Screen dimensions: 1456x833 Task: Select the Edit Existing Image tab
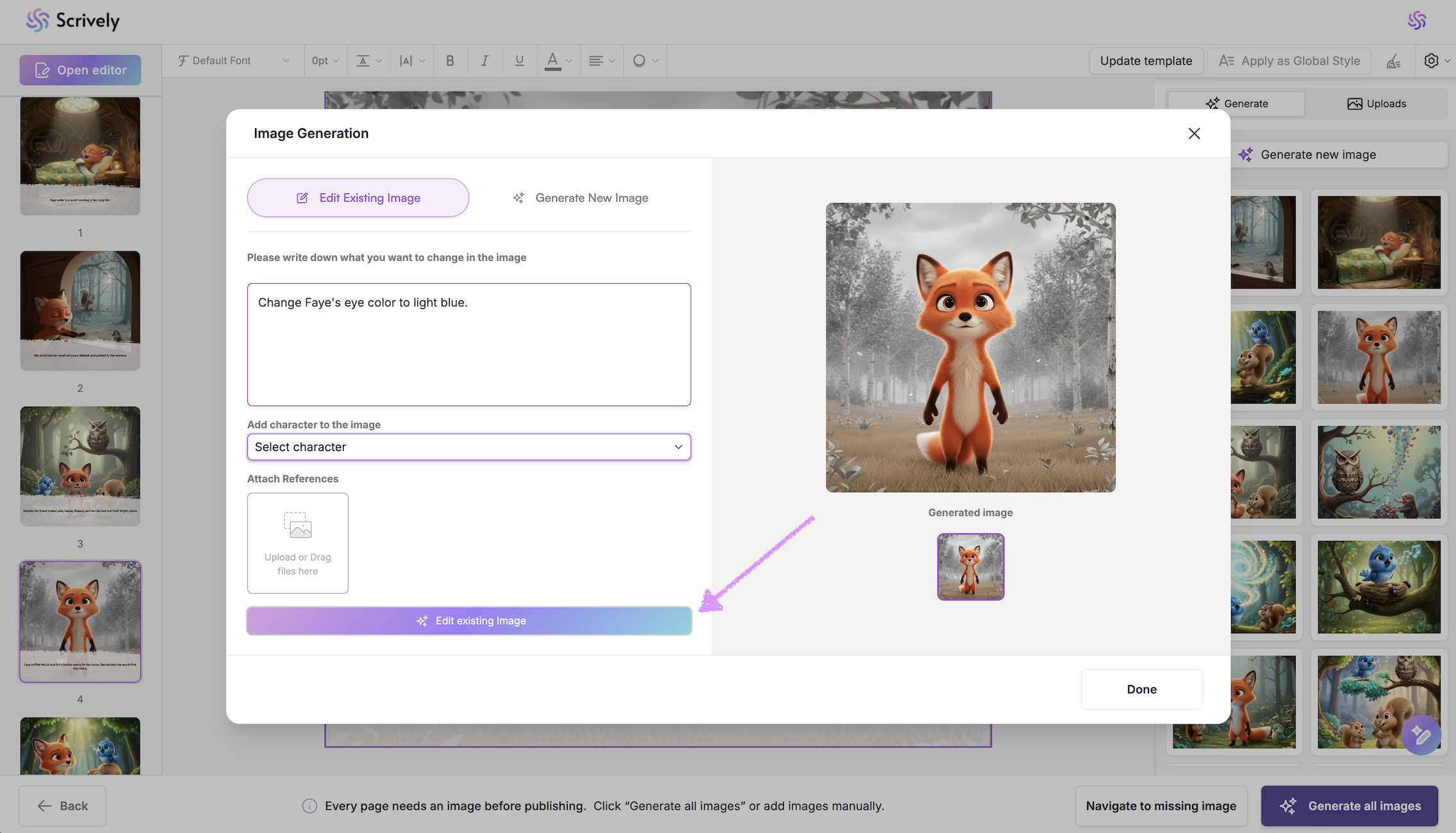pos(358,198)
